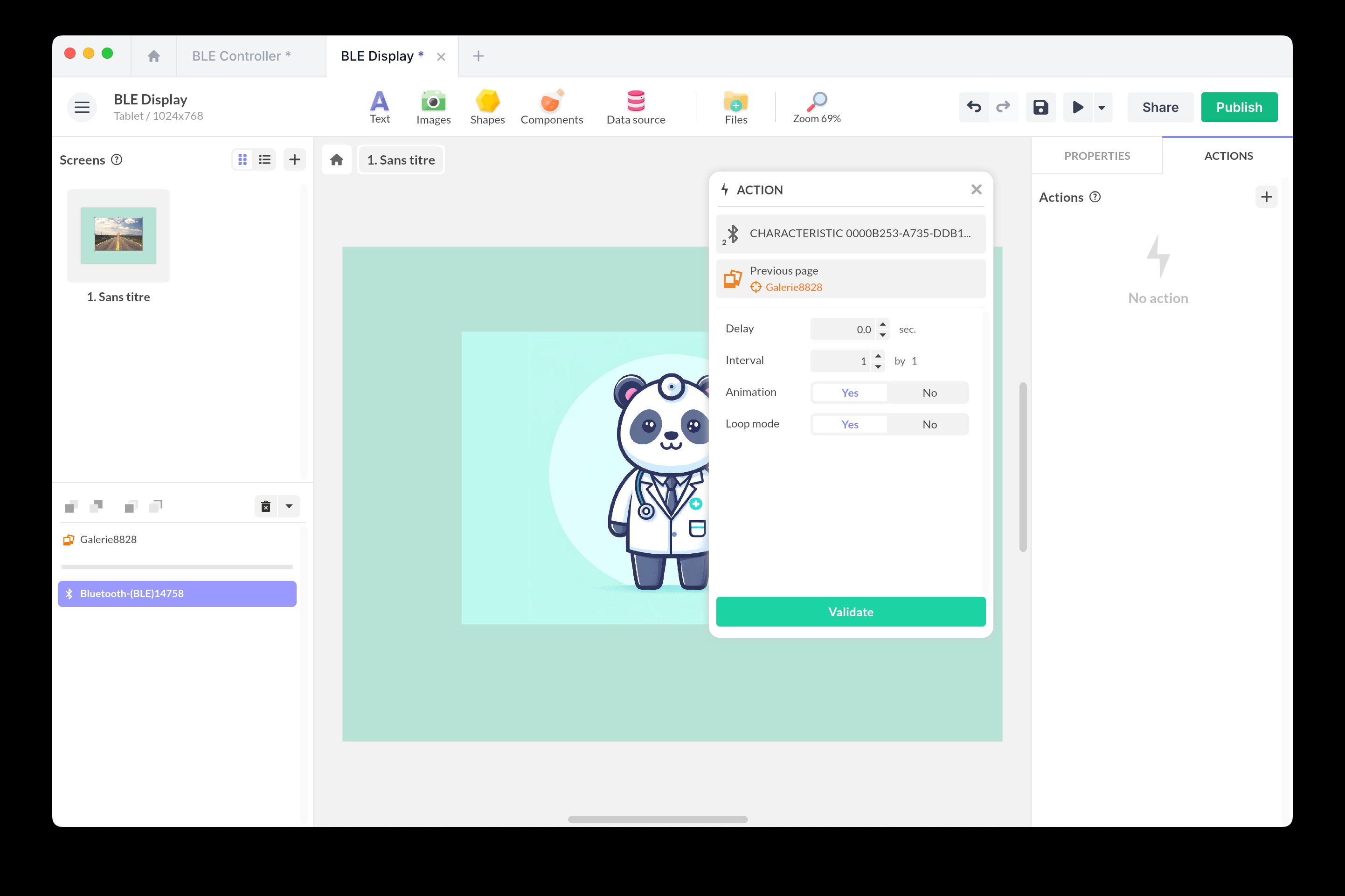Open the Zoom 69% selector
The image size is (1345, 896).
pyautogui.click(x=816, y=107)
